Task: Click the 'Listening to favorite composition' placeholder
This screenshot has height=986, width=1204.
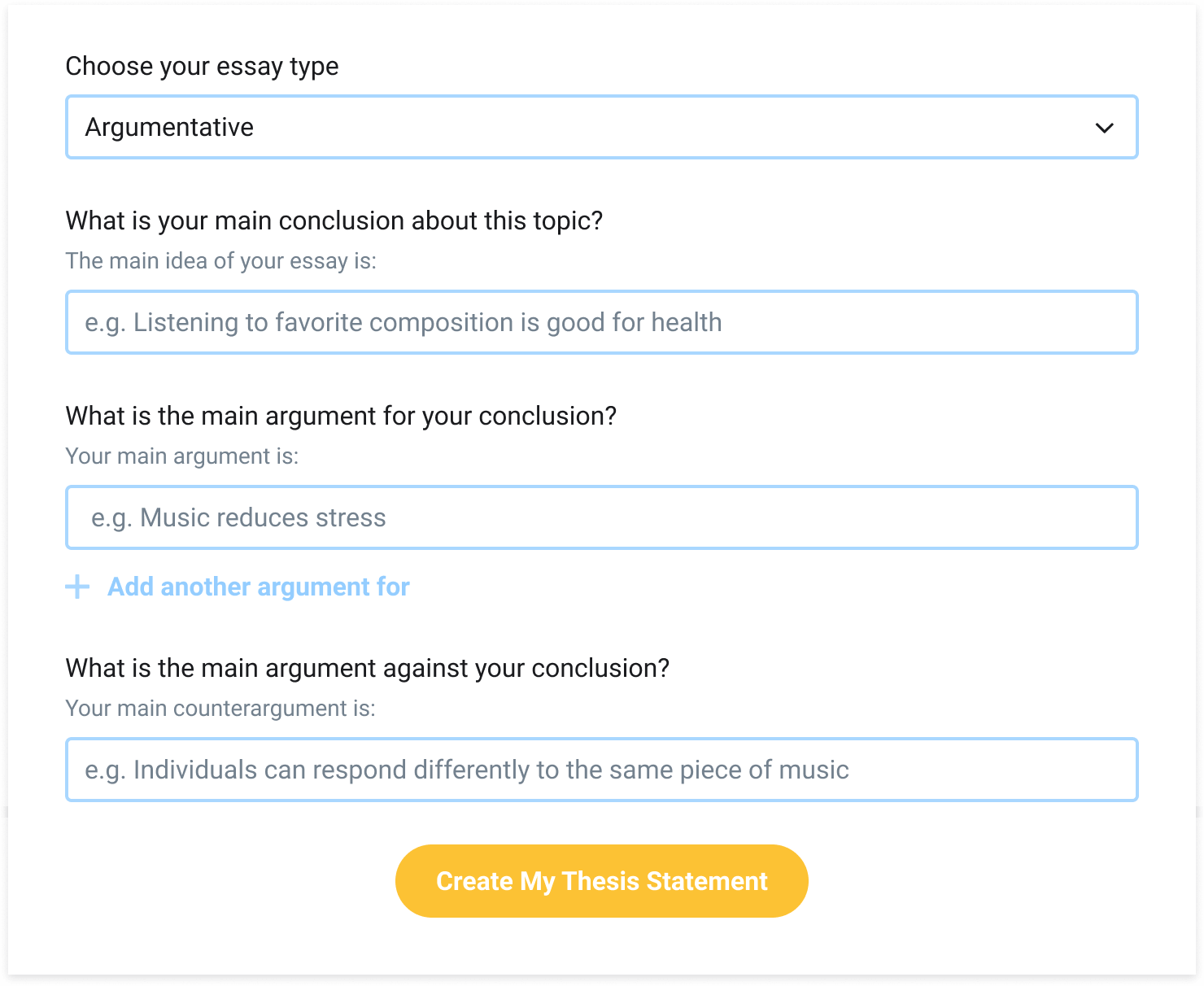Action: [403, 323]
